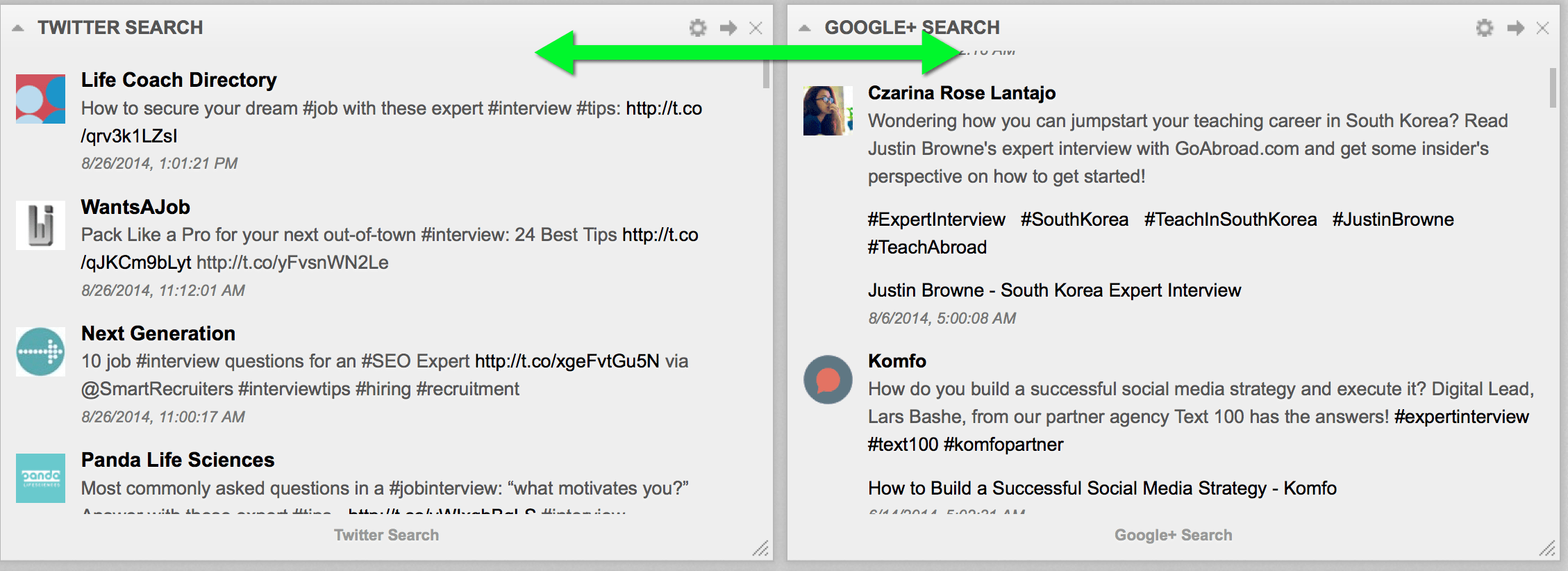Open the #TeachInSouthKorea hashtag
The width and height of the screenshot is (1568, 571).
coord(1230,220)
